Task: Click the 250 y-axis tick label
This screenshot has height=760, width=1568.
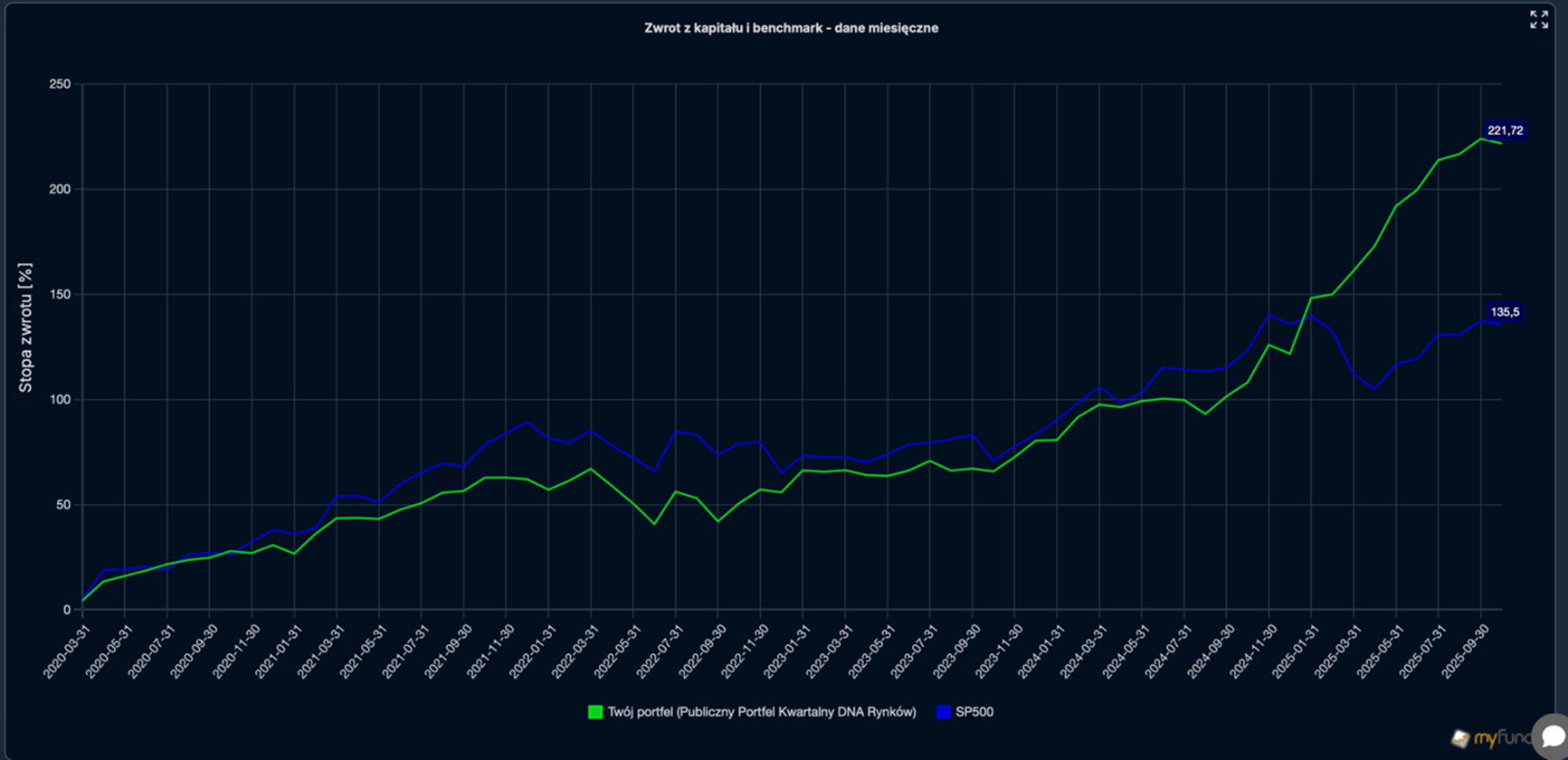Action: (60, 84)
